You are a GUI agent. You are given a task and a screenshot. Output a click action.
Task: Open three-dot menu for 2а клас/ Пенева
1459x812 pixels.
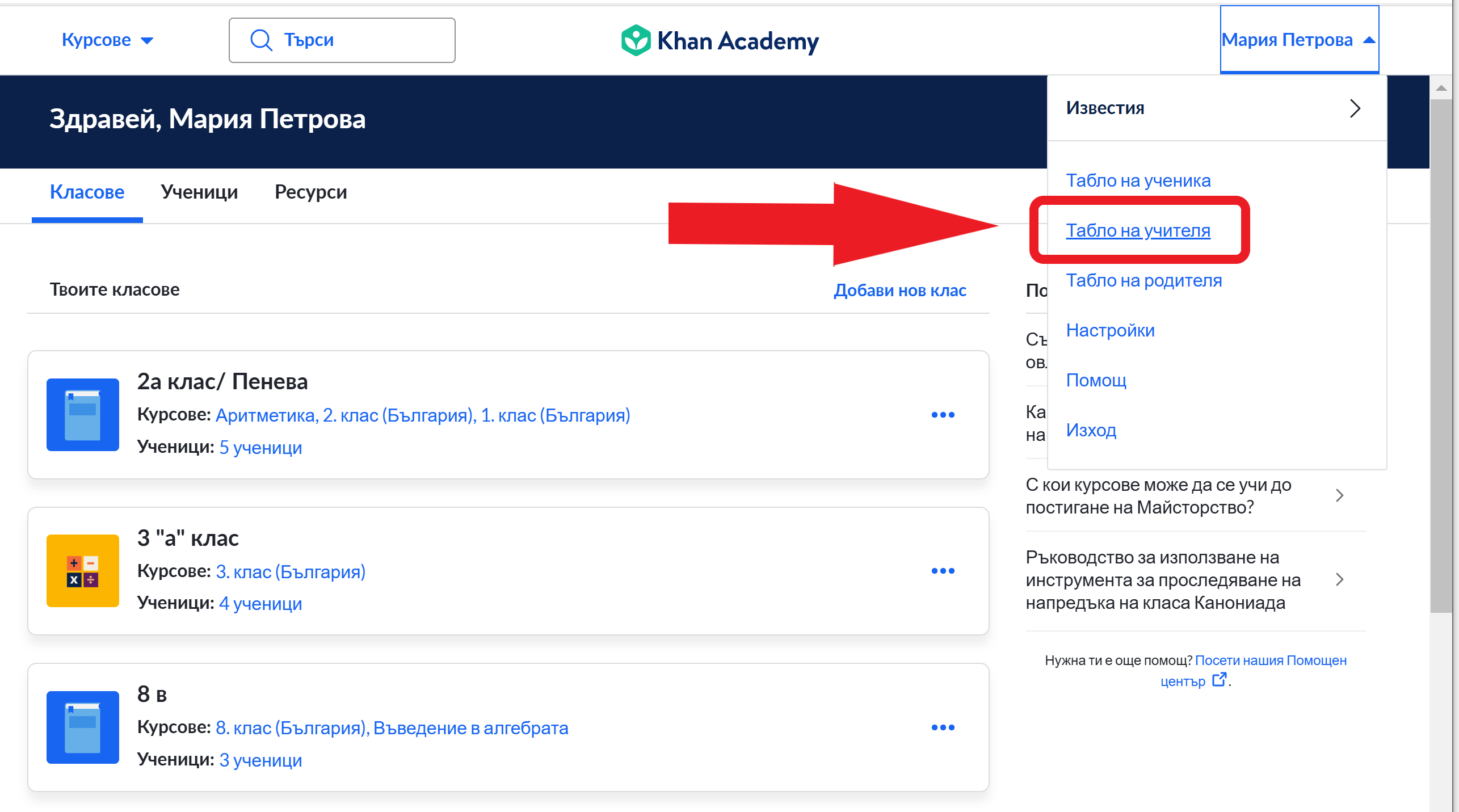[943, 415]
